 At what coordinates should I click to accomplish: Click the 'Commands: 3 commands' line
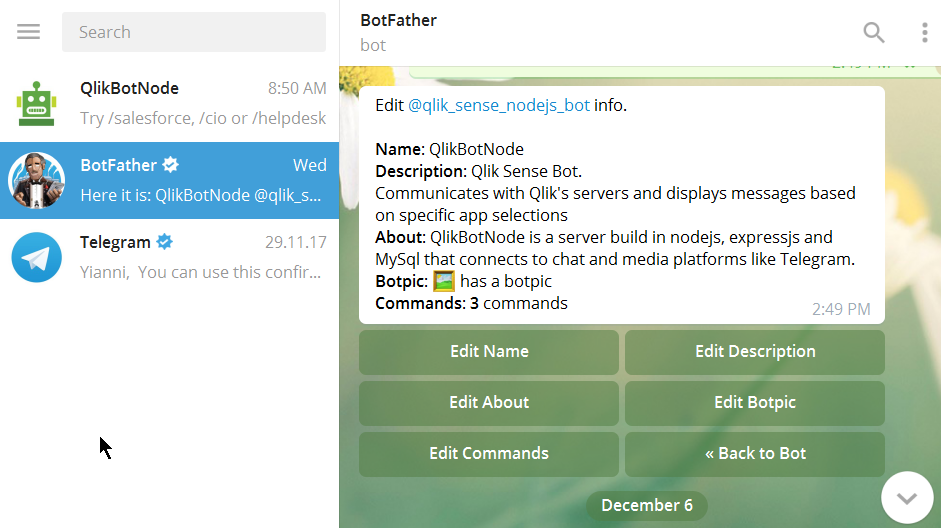tap(471, 303)
